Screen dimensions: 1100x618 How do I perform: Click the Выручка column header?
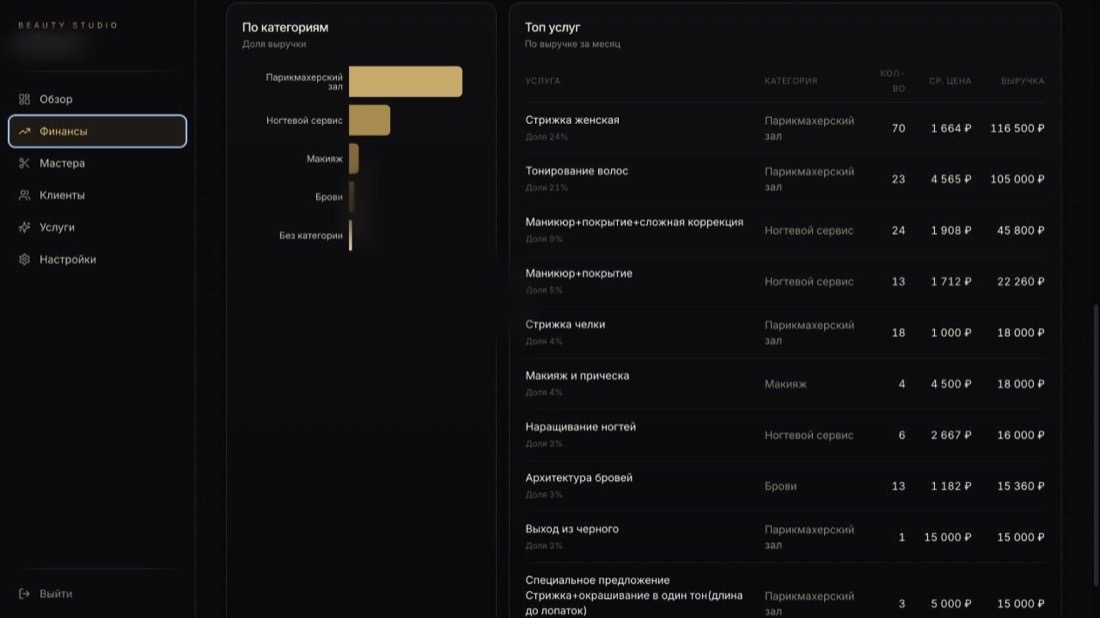click(1022, 81)
